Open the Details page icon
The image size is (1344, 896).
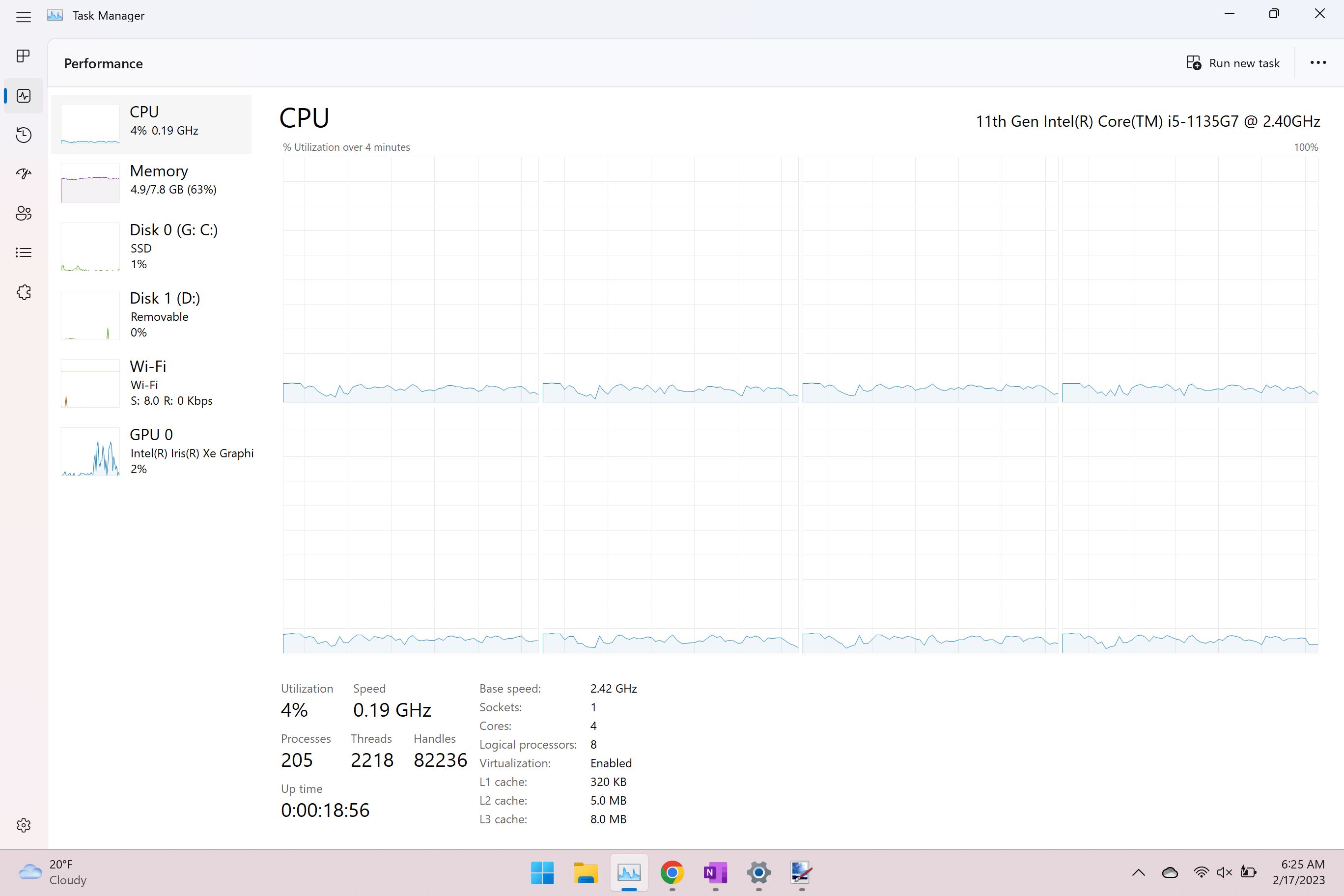coord(24,252)
